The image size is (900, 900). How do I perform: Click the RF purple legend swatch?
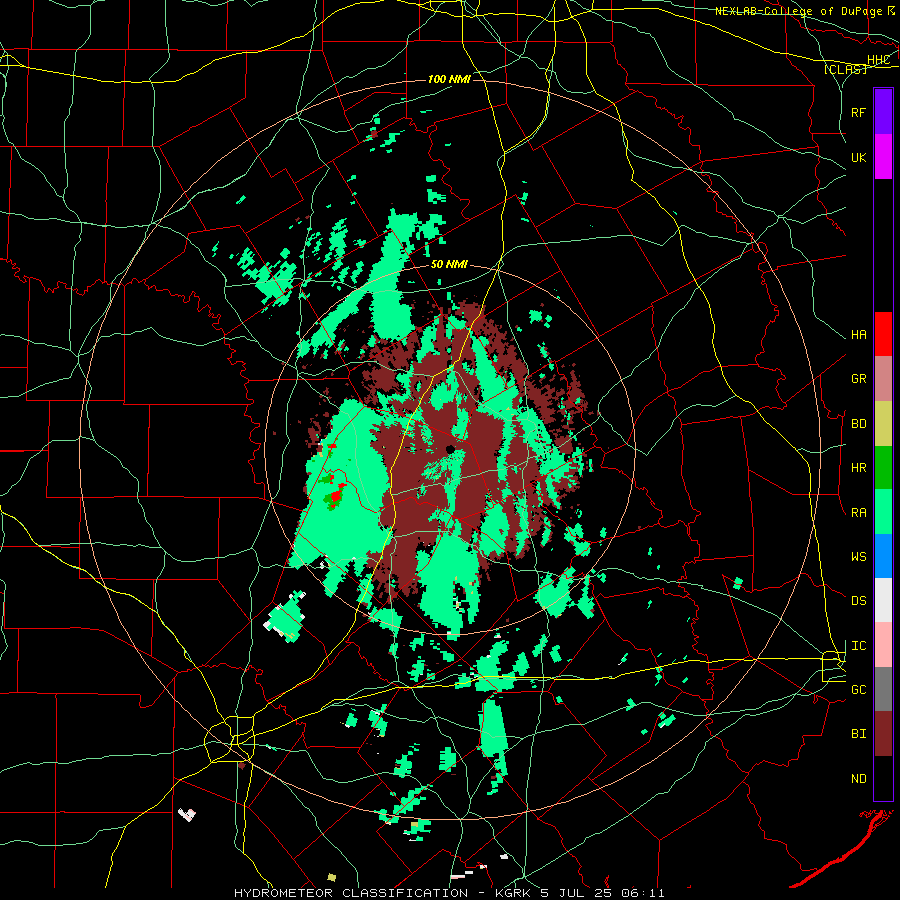pos(883,112)
